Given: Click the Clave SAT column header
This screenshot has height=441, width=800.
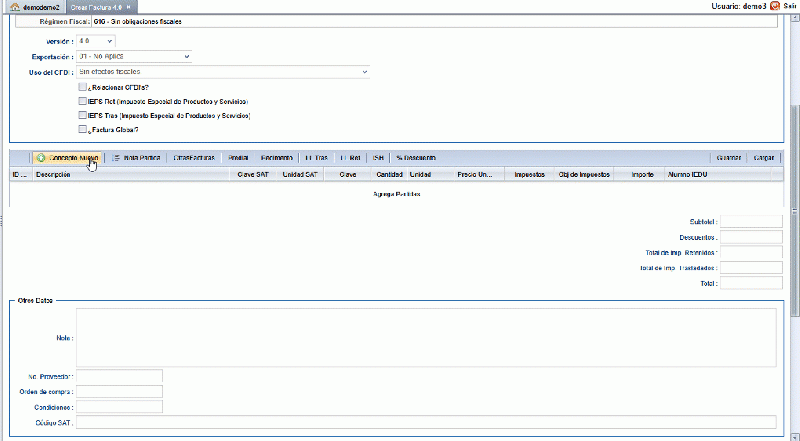Looking at the screenshot, I should point(253,175).
